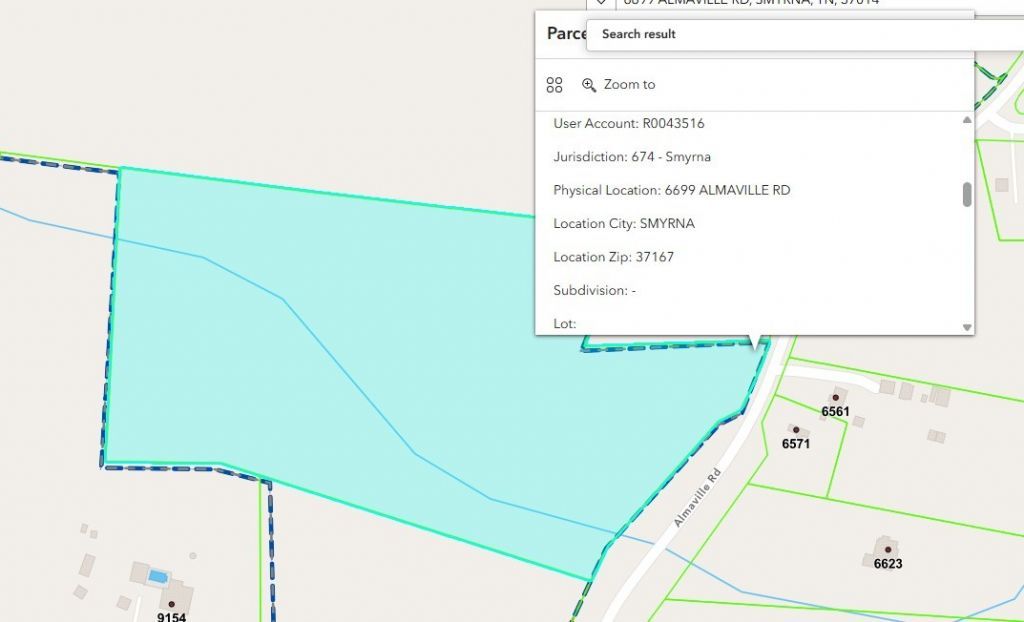The image size is (1024, 622).
Task: Select the address point marker for 6571
Action: [794, 429]
